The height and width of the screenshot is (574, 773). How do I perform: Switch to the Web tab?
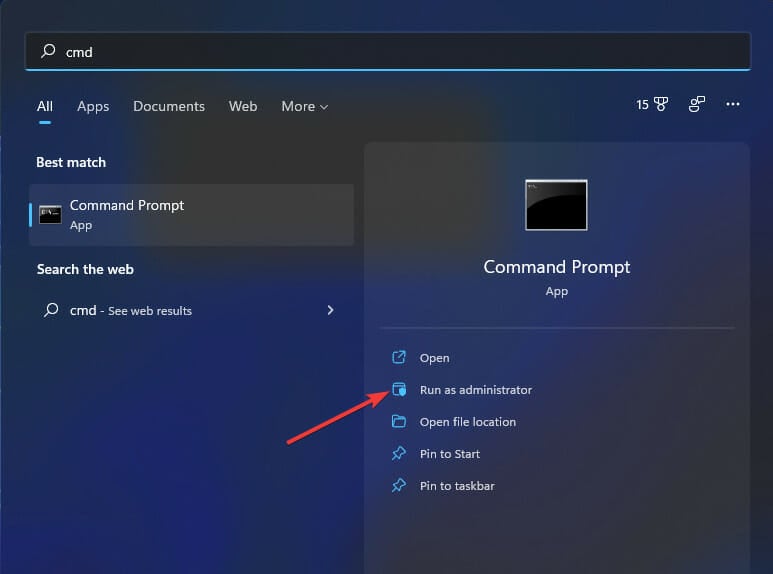coord(243,106)
